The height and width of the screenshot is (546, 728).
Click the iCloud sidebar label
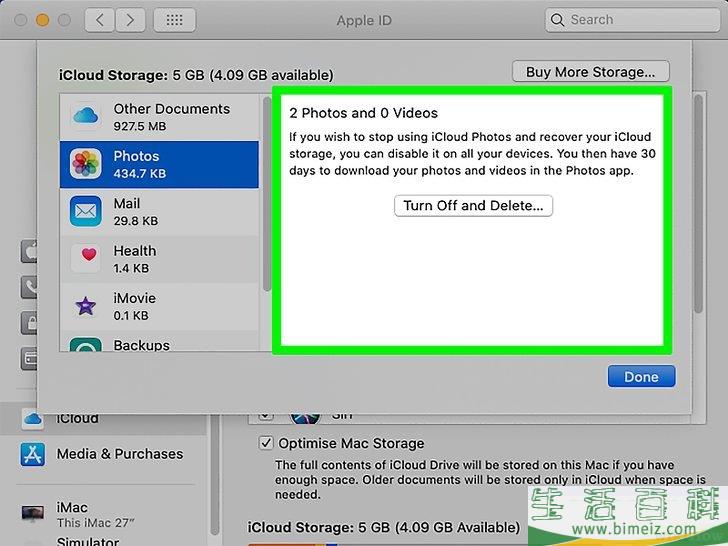(78, 418)
